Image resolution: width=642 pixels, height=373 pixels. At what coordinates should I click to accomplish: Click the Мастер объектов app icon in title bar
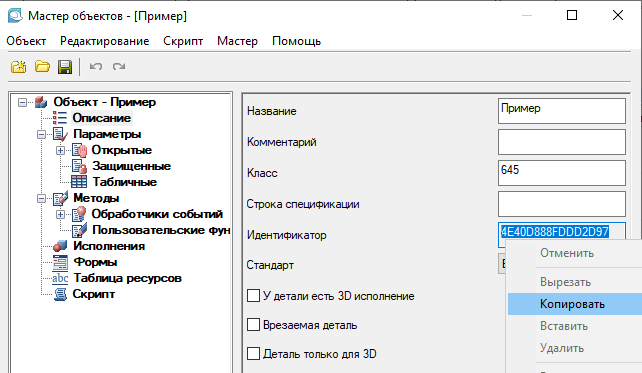click(x=15, y=16)
